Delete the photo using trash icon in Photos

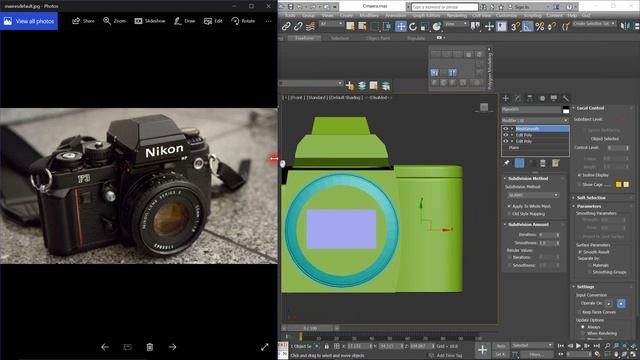pyautogui.click(x=150, y=347)
